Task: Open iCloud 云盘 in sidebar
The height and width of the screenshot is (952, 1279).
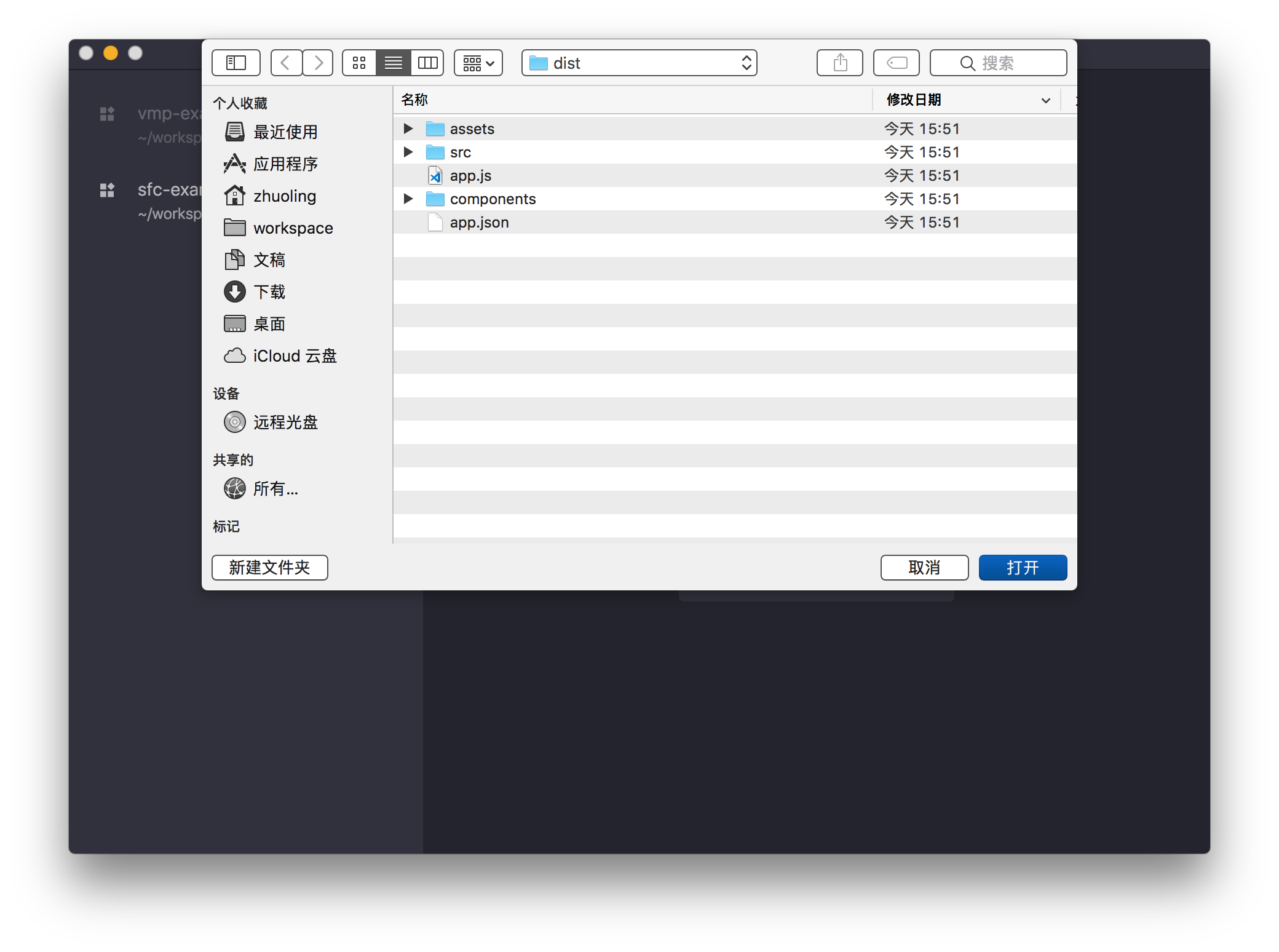Action: [294, 355]
